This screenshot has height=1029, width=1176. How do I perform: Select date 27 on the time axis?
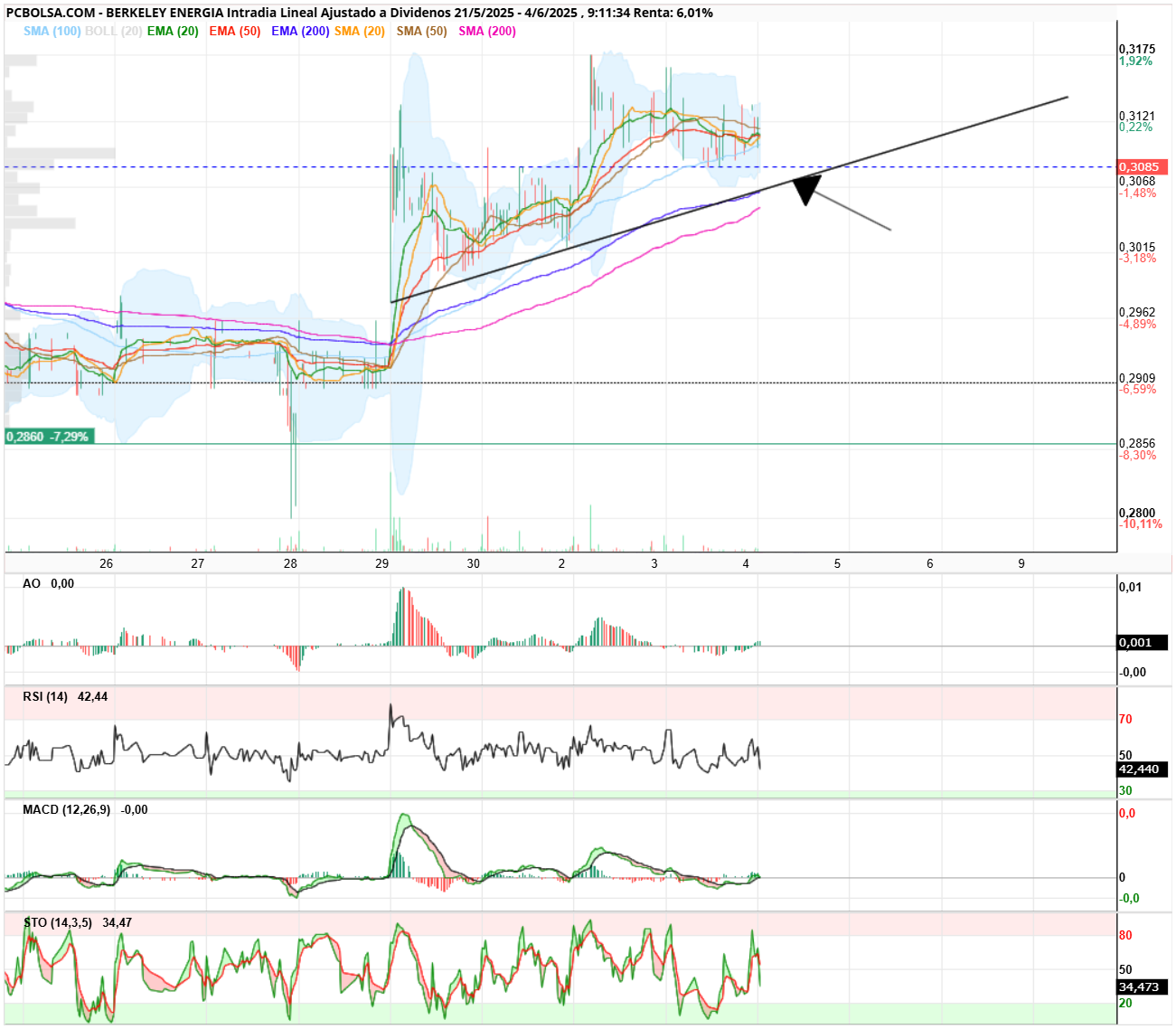tap(198, 563)
